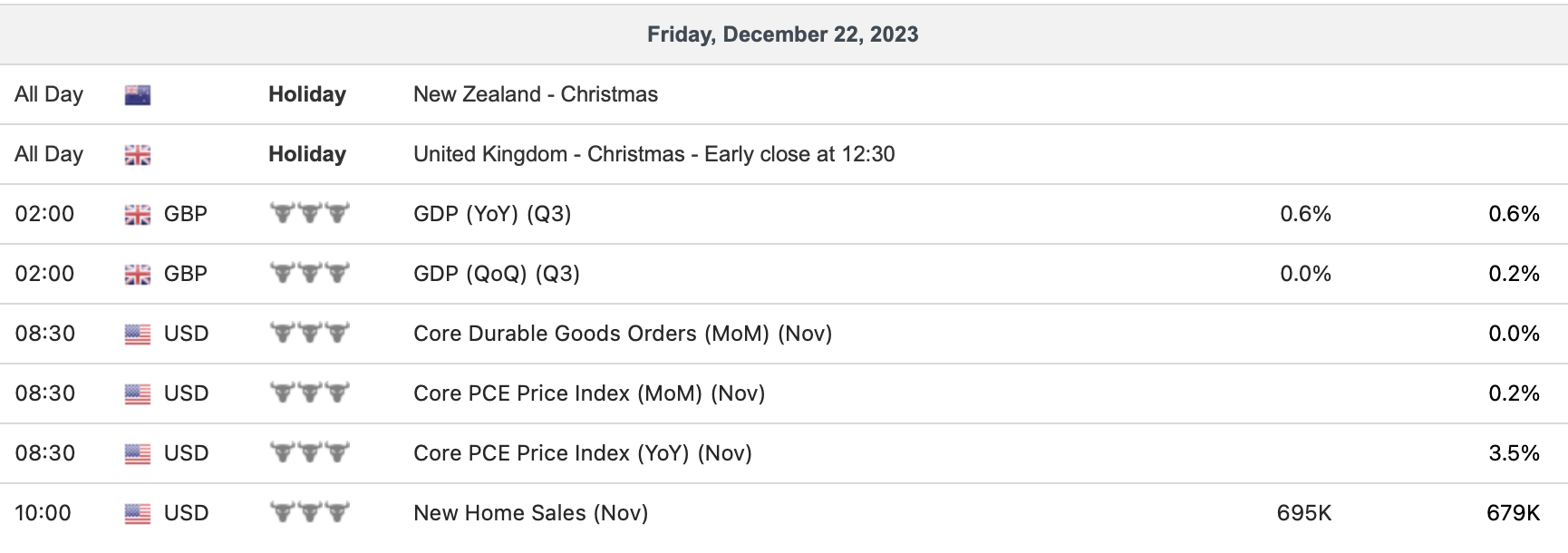The image size is (1568, 553).
Task: Open Core PCE Price Index (MoM) event
Action: (589, 393)
